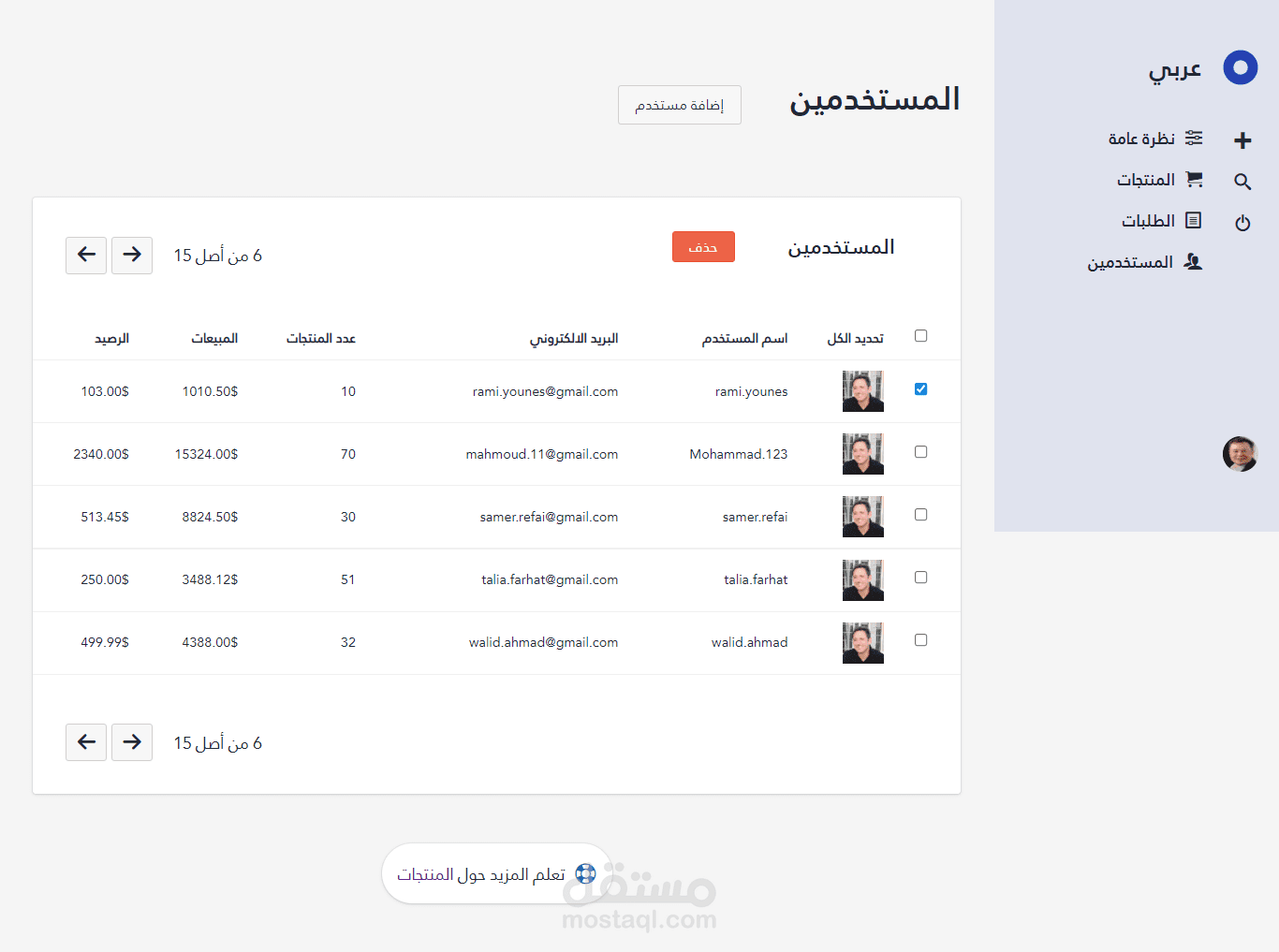
Task: Check the talia.farhat row checkbox
Action: point(921,578)
